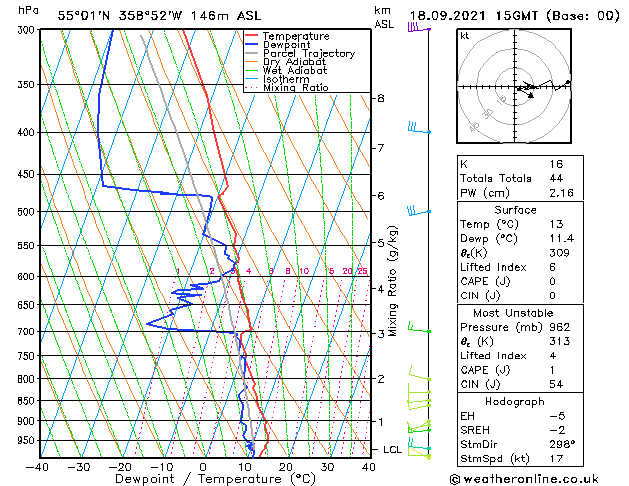This screenshot has height=486, width=629.
Task: Click the PW (cm) value 2.16
Action: coord(561,193)
